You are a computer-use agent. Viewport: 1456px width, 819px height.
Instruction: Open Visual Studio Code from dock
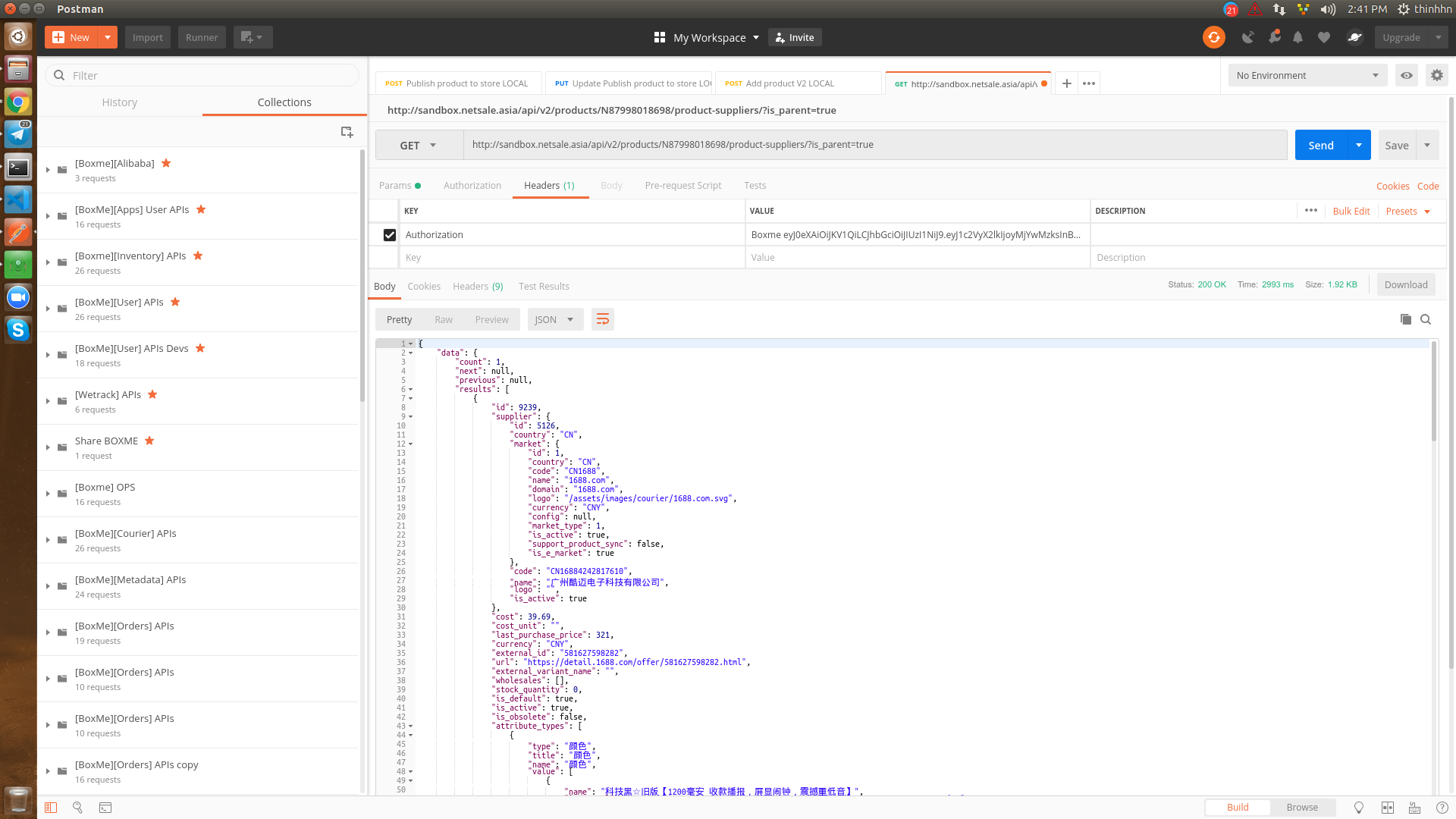click(x=18, y=199)
